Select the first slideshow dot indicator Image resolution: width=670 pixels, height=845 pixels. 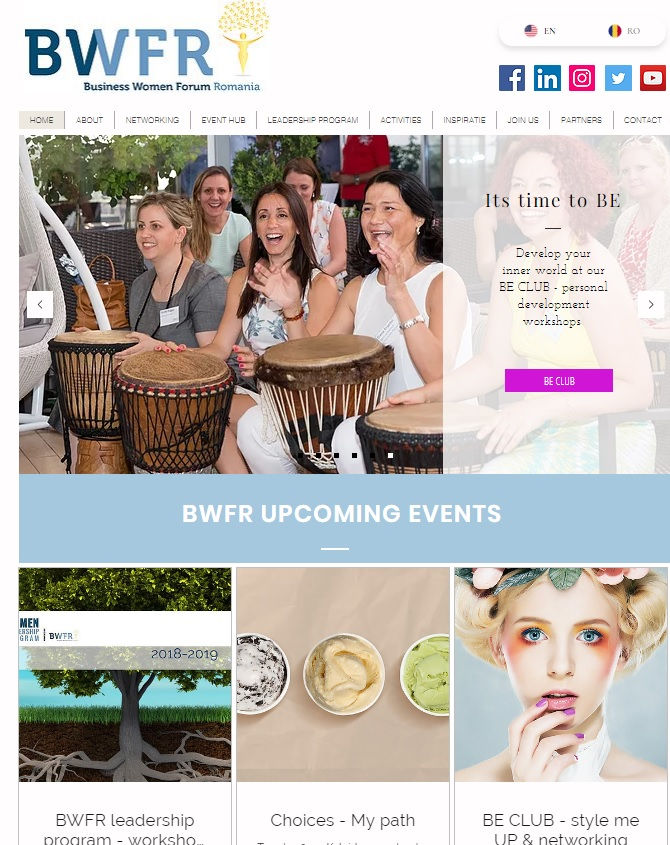(300, 455)
